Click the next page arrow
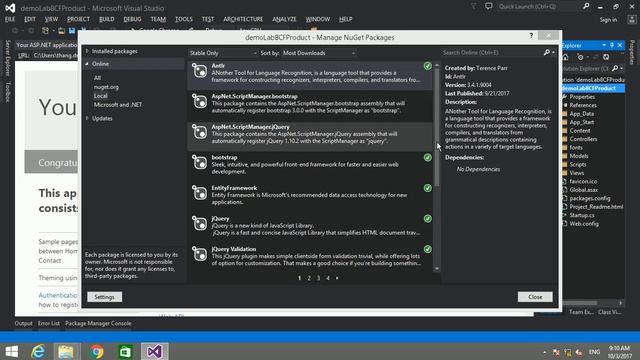Image resolution: width=640 pixels, height=360 pixels. click(337, 278)
